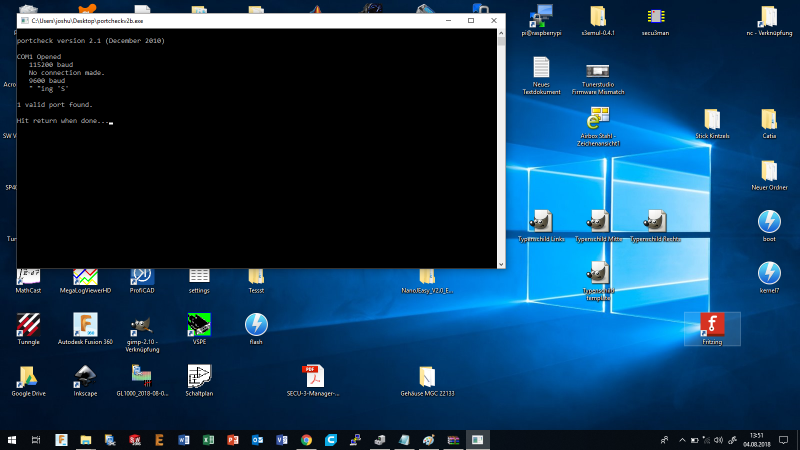Click inside the portcheck console window
Screen dimensions: 800x450
tap(260, 180)
